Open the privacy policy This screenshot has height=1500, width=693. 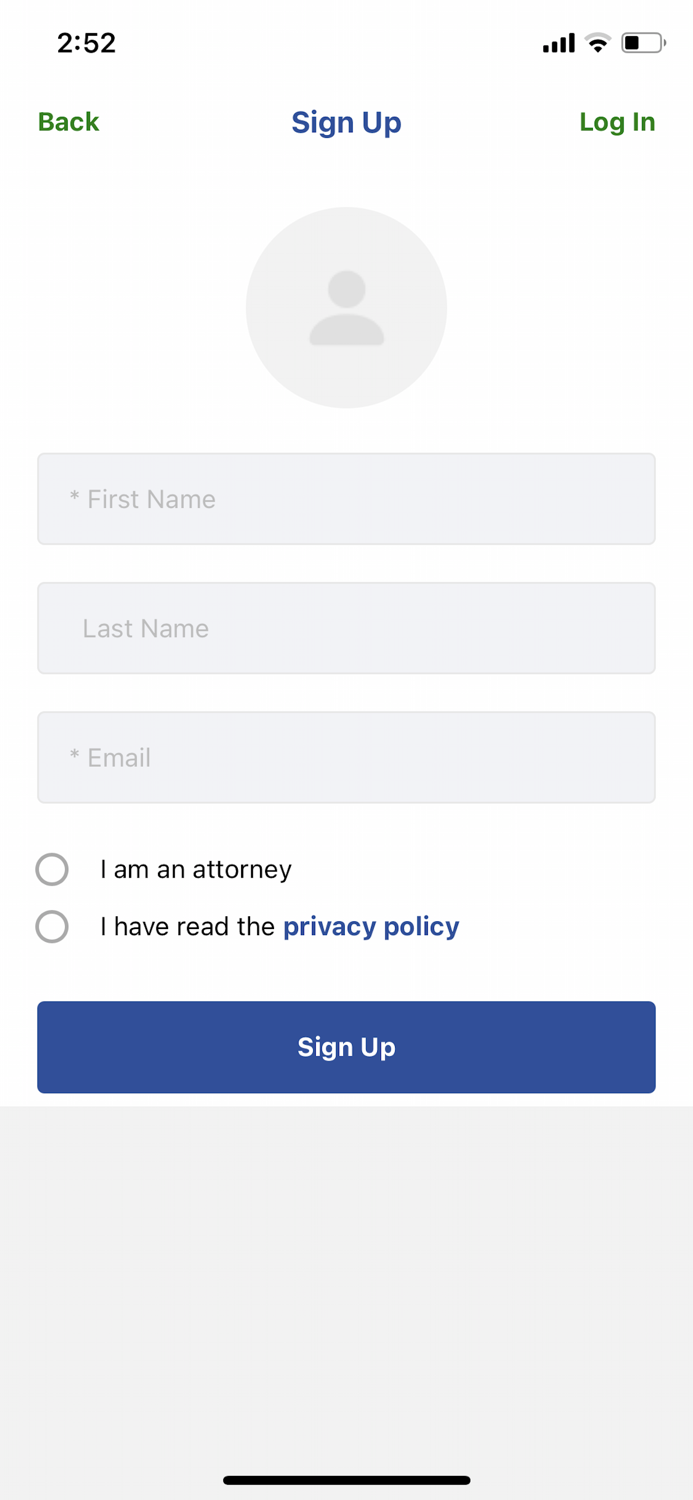point(370,926)
